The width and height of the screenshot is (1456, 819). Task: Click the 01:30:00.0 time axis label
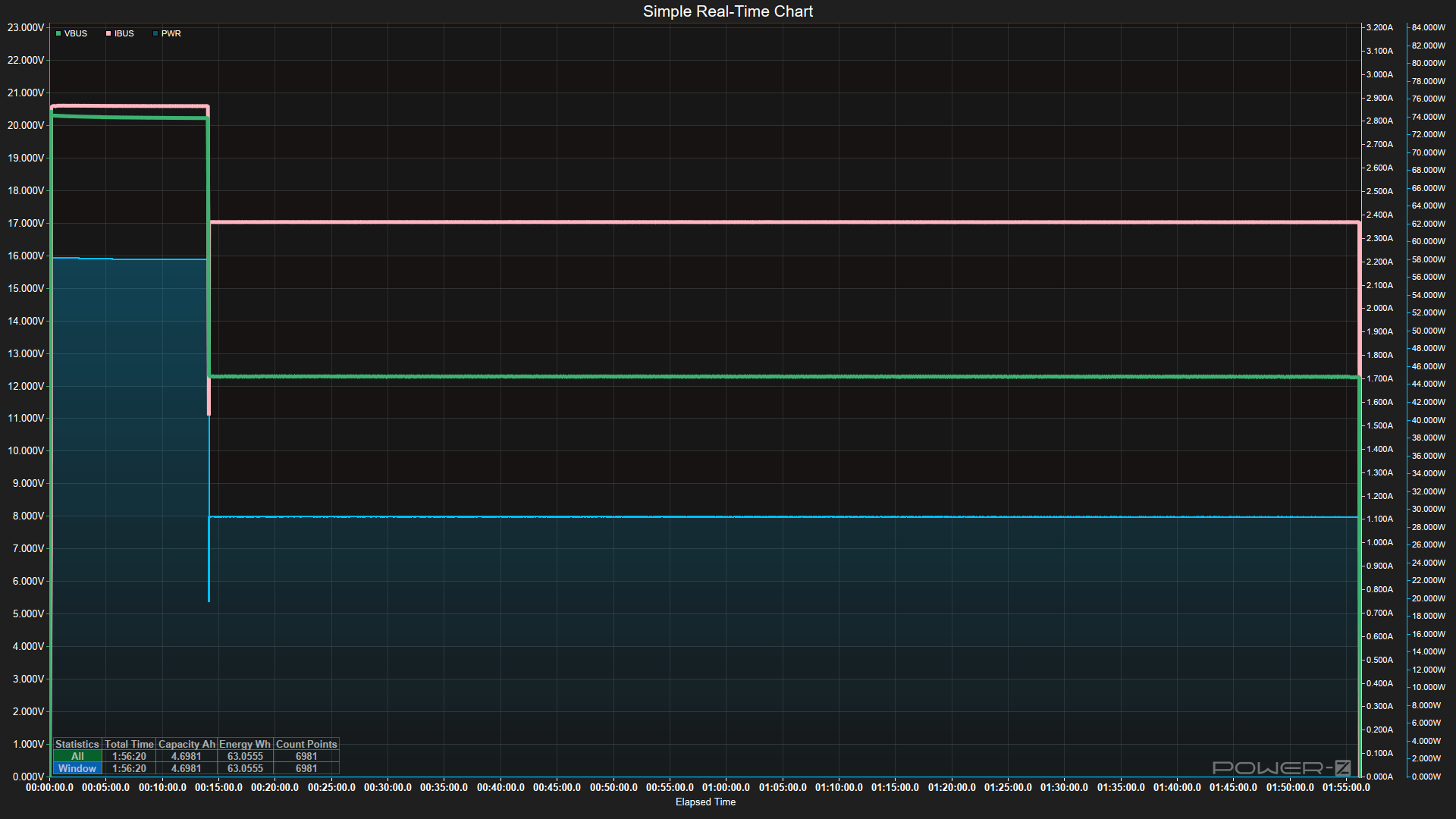pos(1065,788)
